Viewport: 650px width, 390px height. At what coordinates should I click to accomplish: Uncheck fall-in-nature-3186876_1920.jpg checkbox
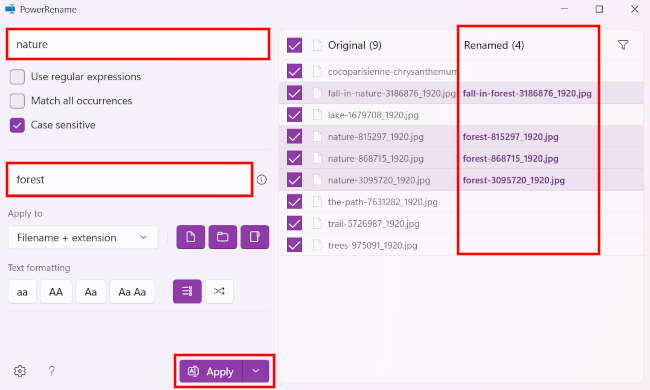(294, 93)
